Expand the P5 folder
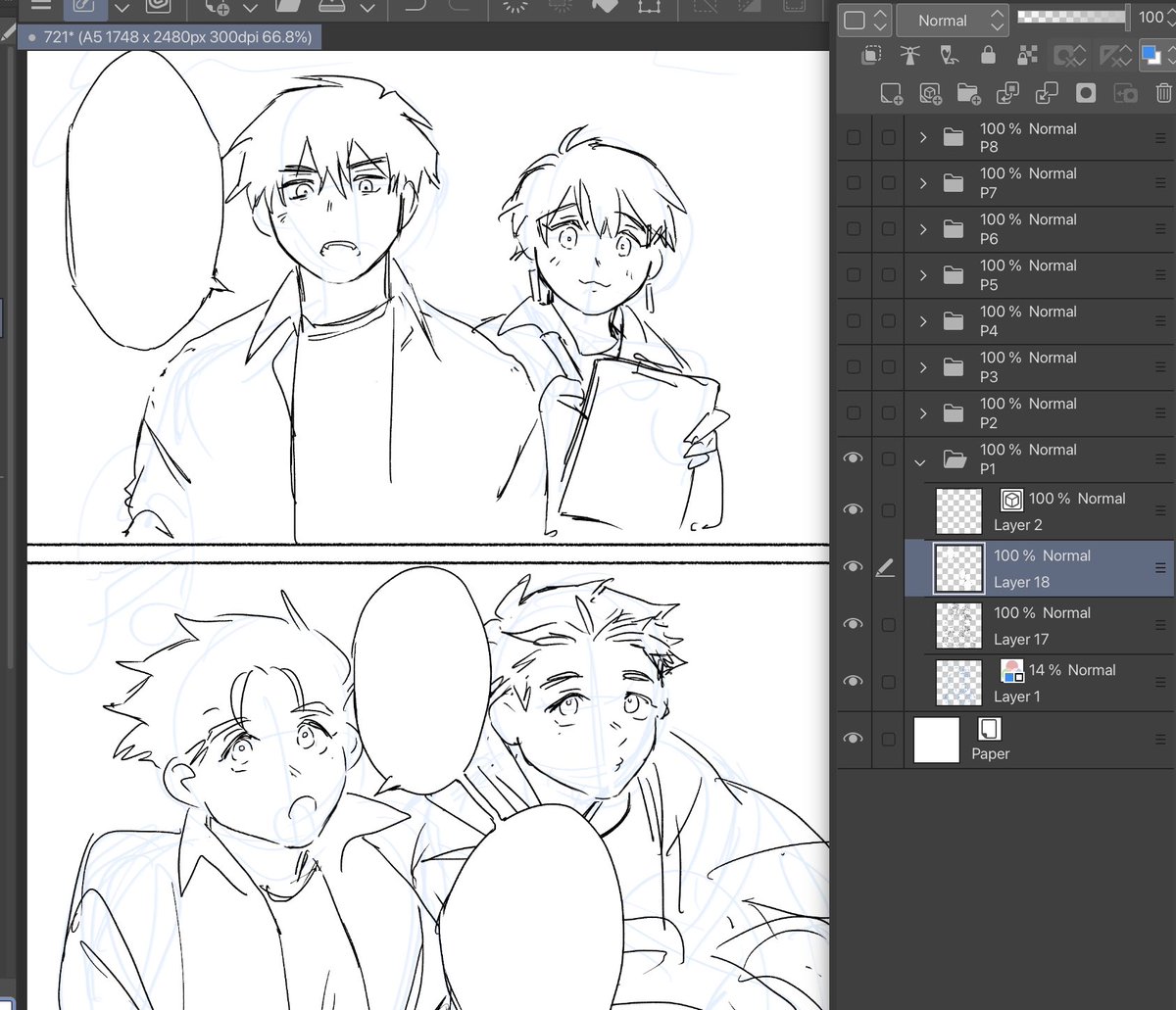The height and width of the screenshot is (1010, 1176). pyautogui.click(x=922, y=275)
